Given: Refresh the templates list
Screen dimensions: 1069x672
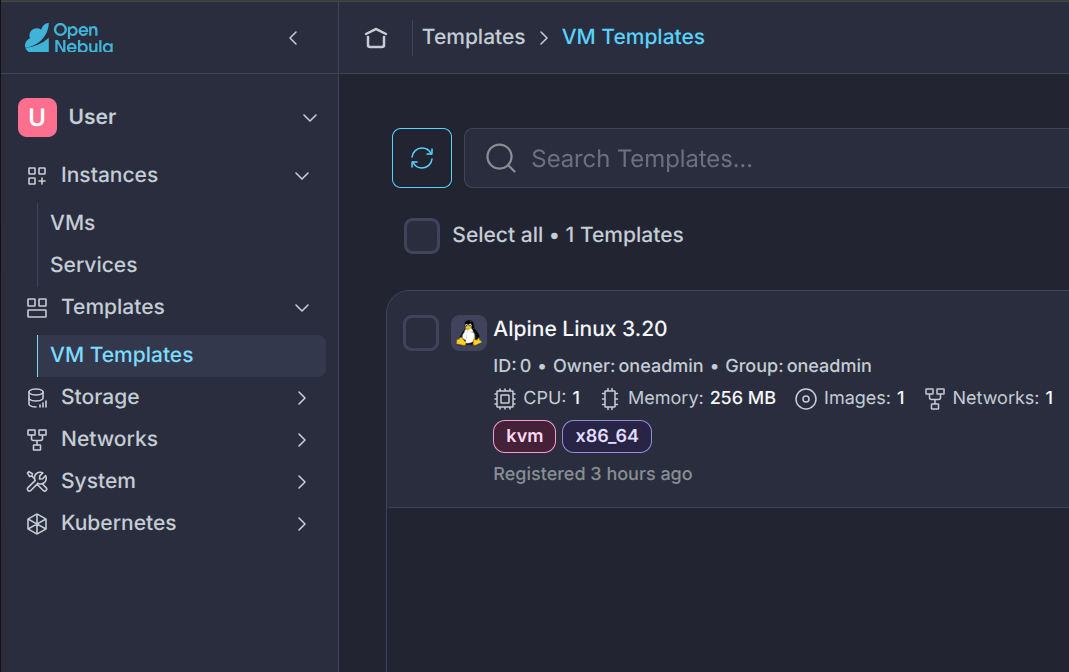Looking at the screenshot, I should (x=422, y=158).
